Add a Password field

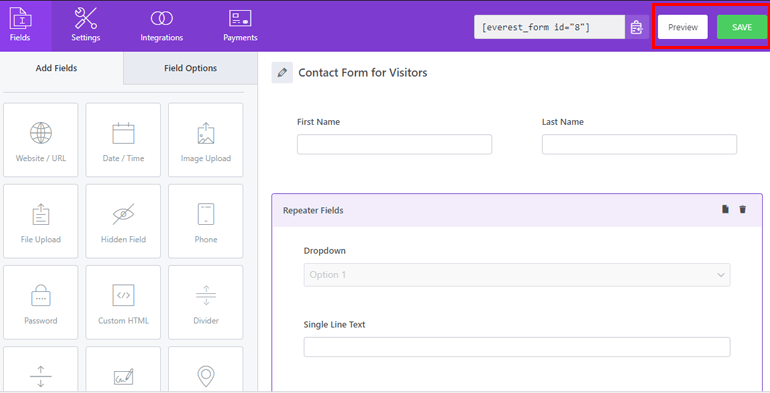pos(41,302)
